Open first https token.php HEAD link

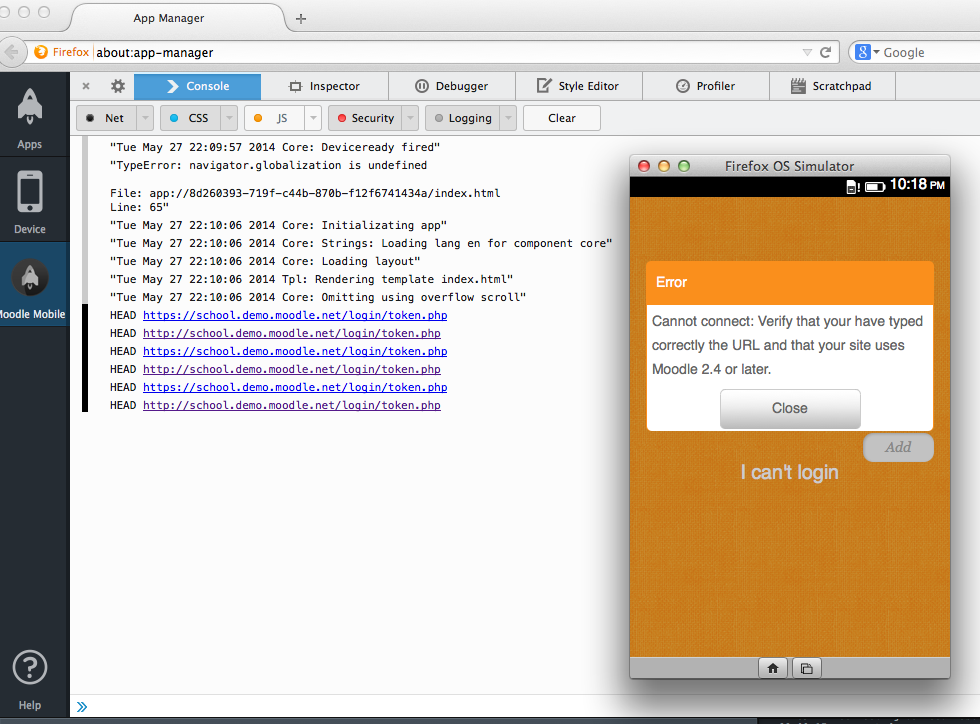tap(295, 315)
